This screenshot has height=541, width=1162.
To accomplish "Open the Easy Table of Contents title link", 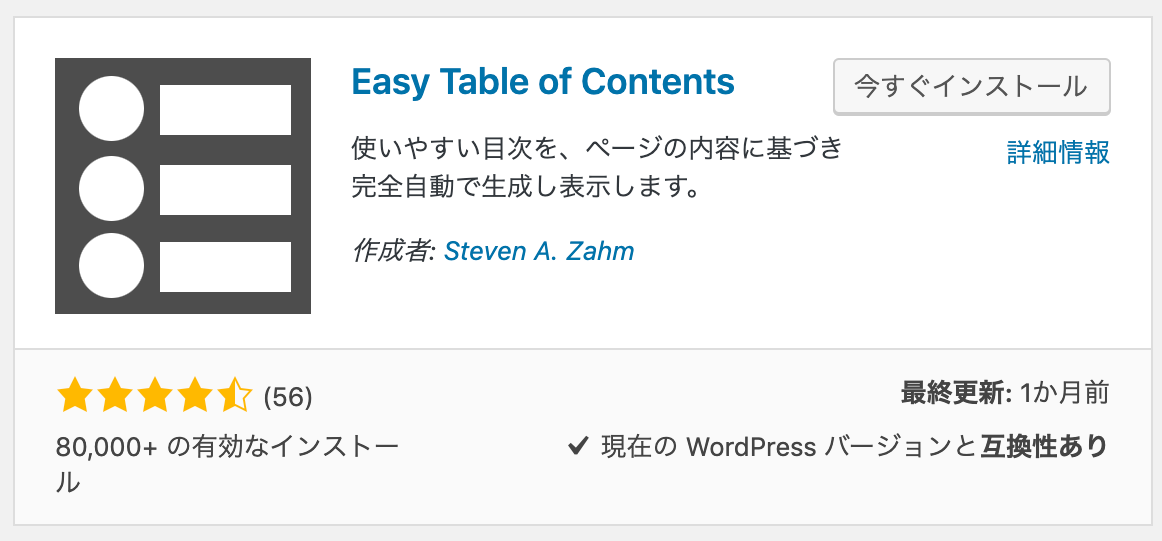I will 543,82.
